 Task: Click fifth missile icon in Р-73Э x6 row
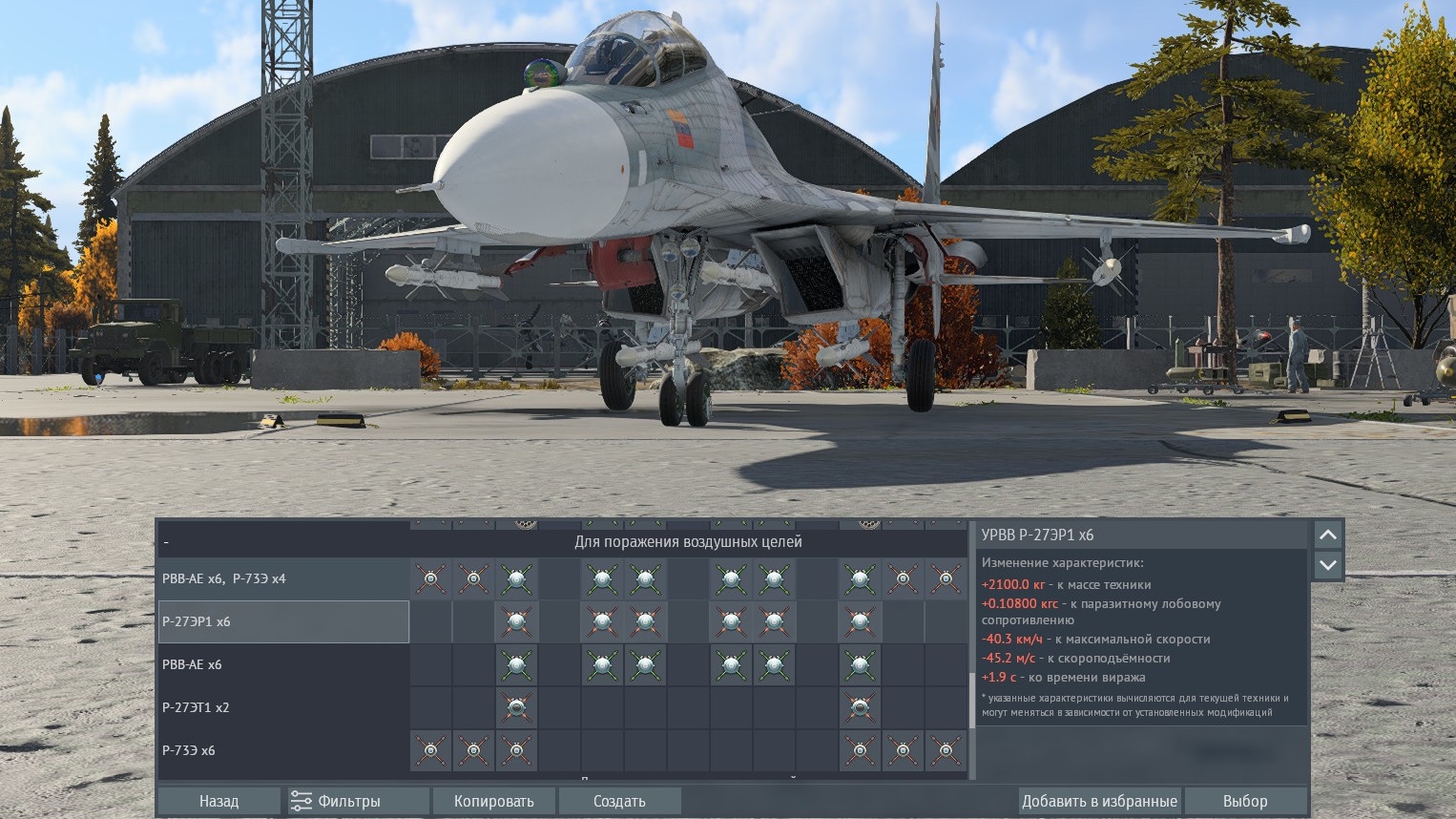[x=903, y=750]
